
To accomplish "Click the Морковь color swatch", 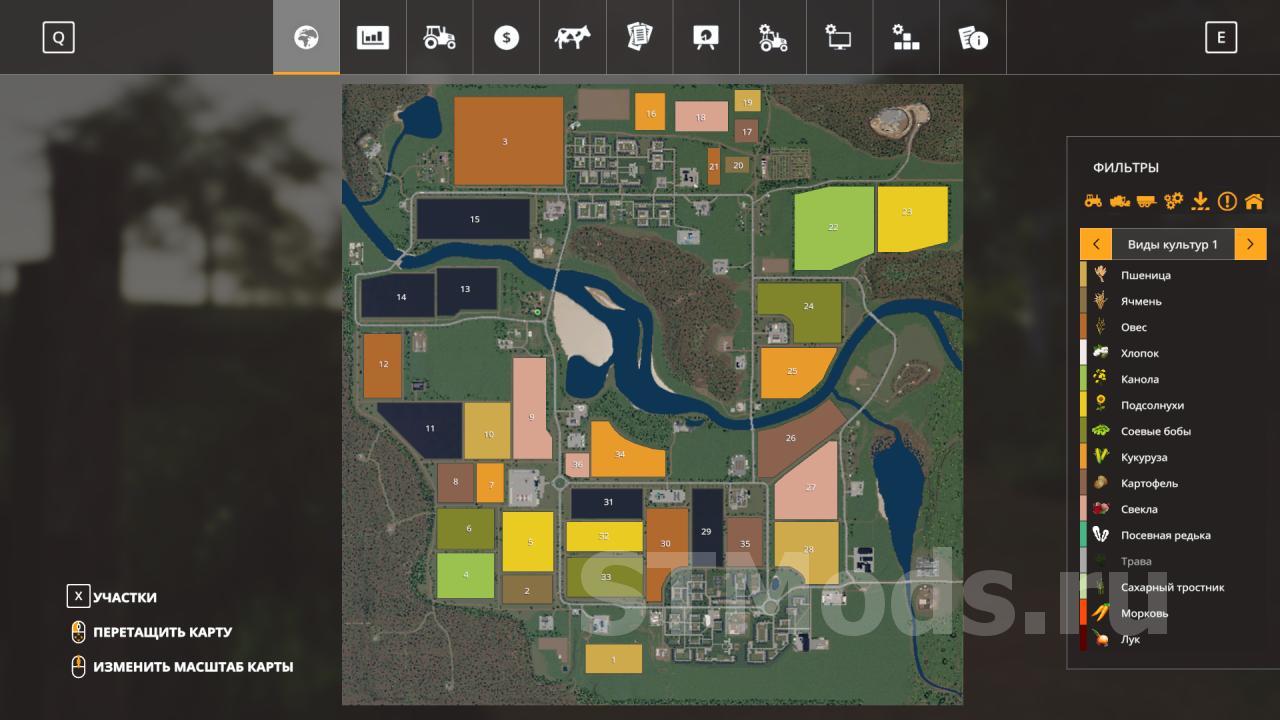I will [1083, 613].
